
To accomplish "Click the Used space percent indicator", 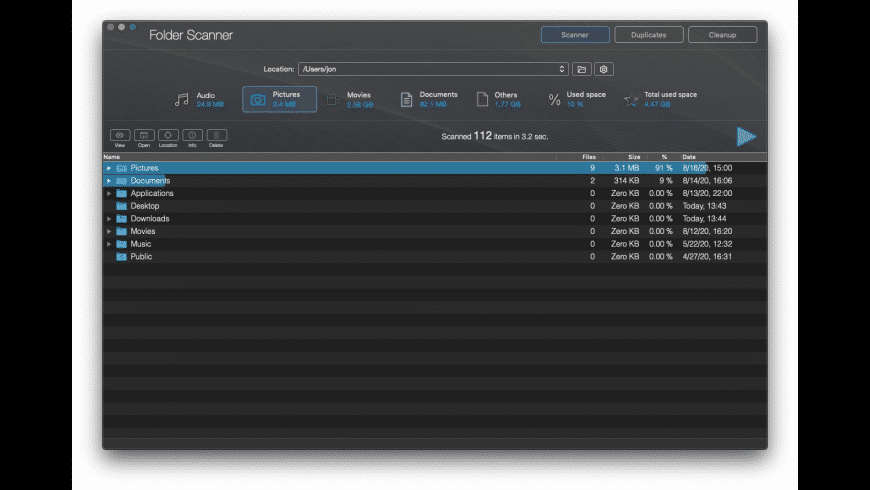I will click(x=576, y=99).
